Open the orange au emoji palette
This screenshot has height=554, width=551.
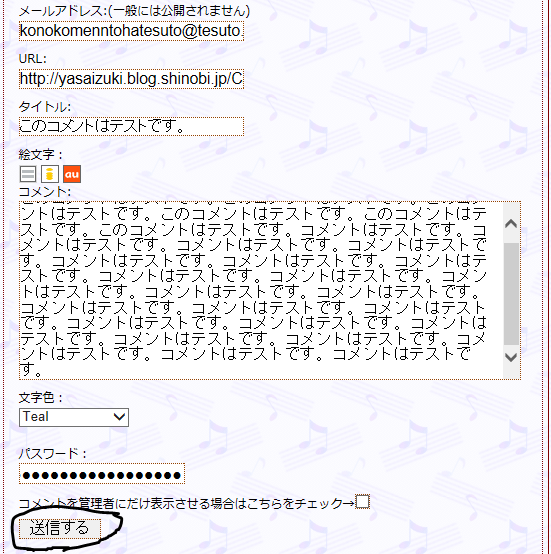(x=72, y=174)
